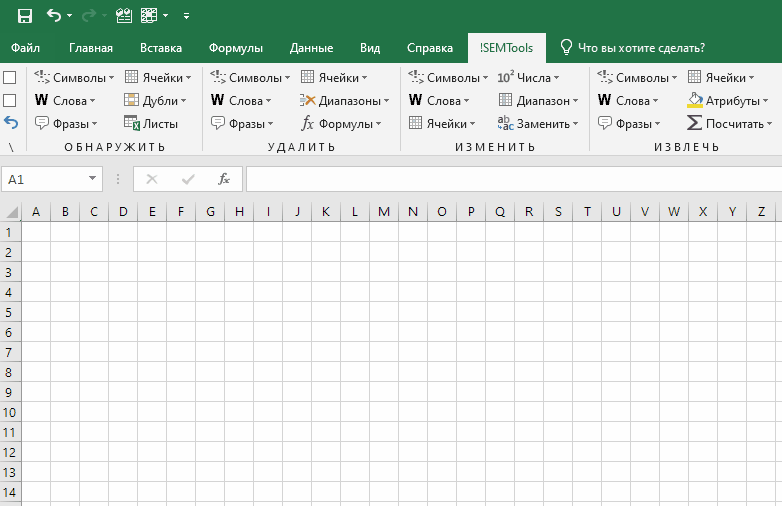Screen dimensions: 782x506
Task: Open the Справка tab
Action: coord(430,48)
